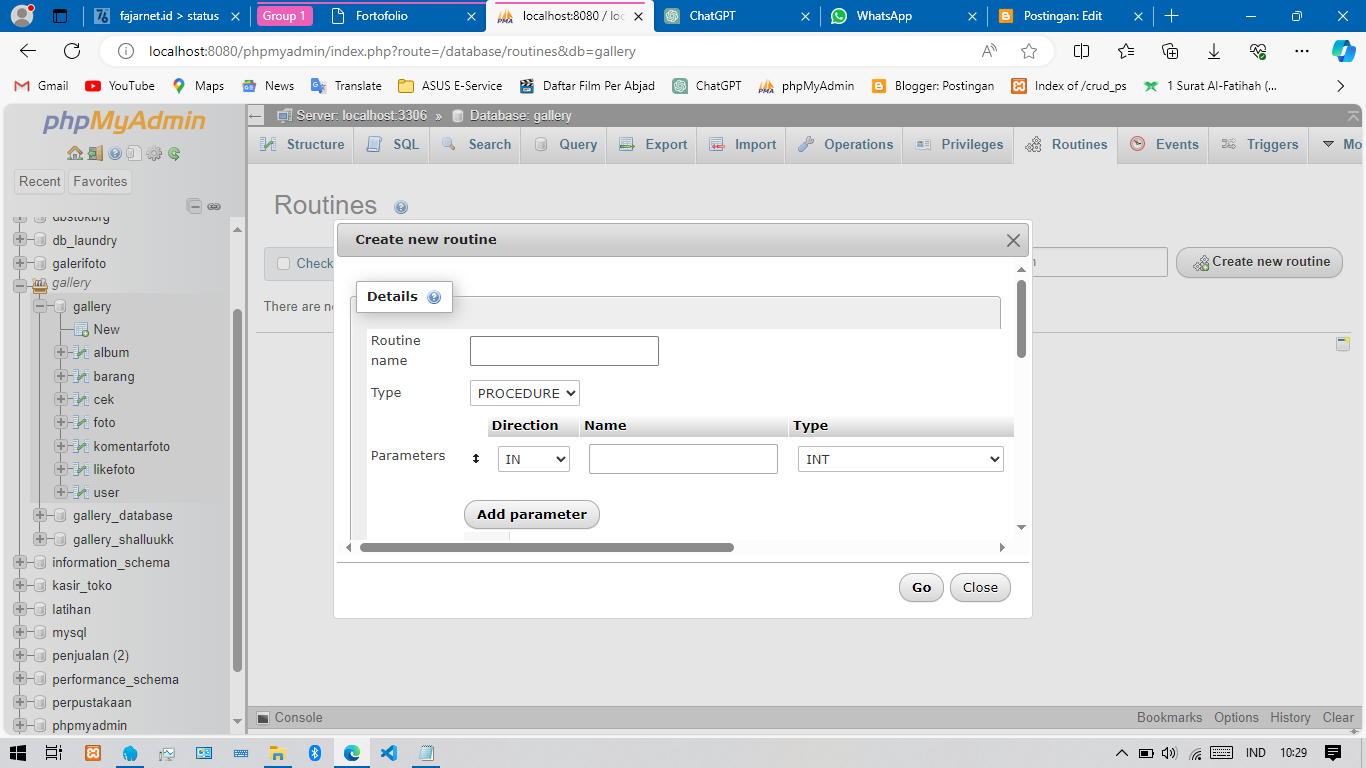This screenshot has height=768, width=1366.
Task: Click parameter row reorder arrows icon
Action: 476,459
